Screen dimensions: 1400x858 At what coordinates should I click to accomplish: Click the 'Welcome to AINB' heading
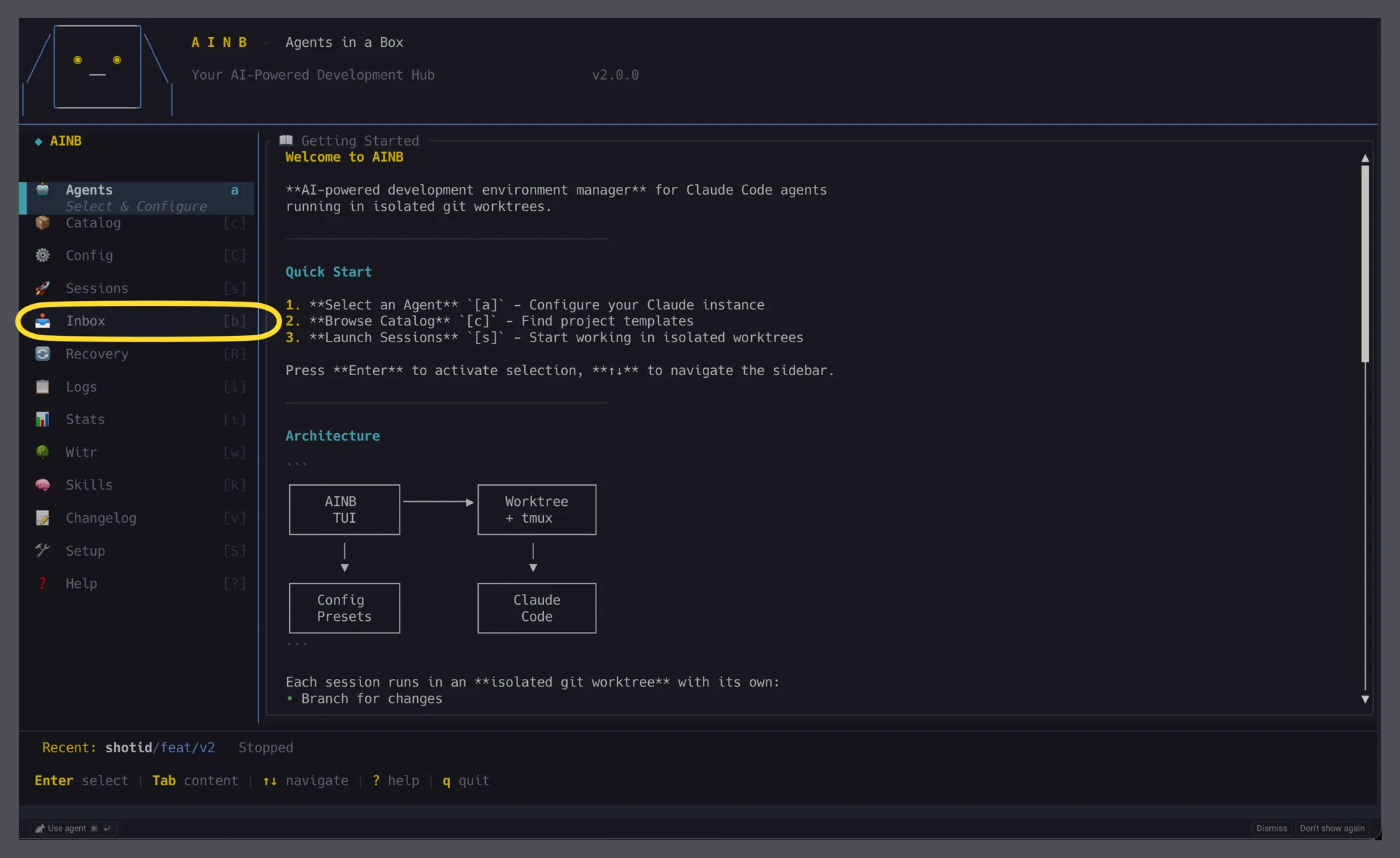[x=344, y=157]
